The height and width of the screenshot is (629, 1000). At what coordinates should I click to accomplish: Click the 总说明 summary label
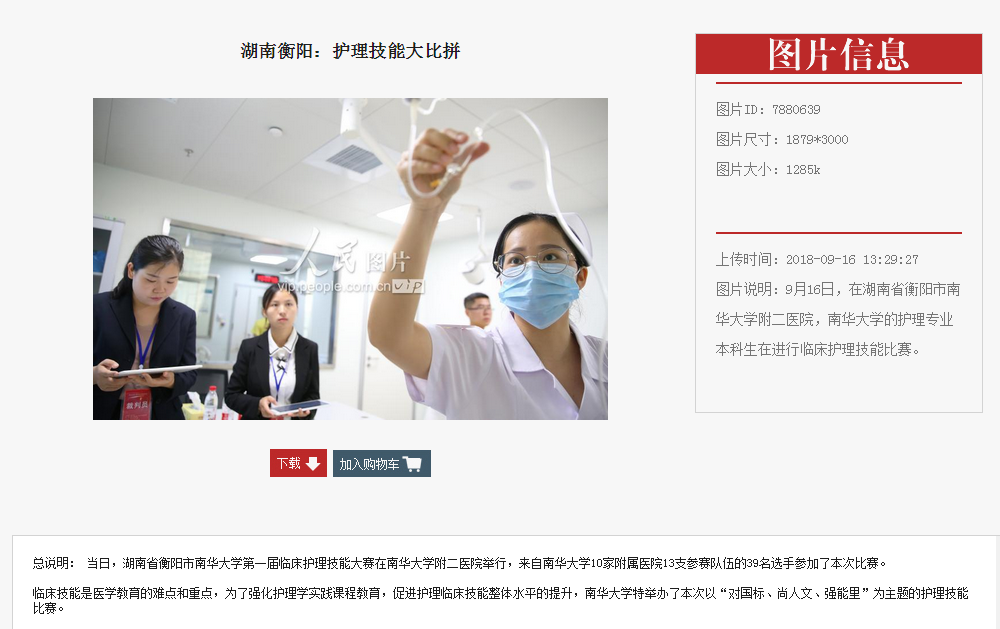tap(53, 563)
